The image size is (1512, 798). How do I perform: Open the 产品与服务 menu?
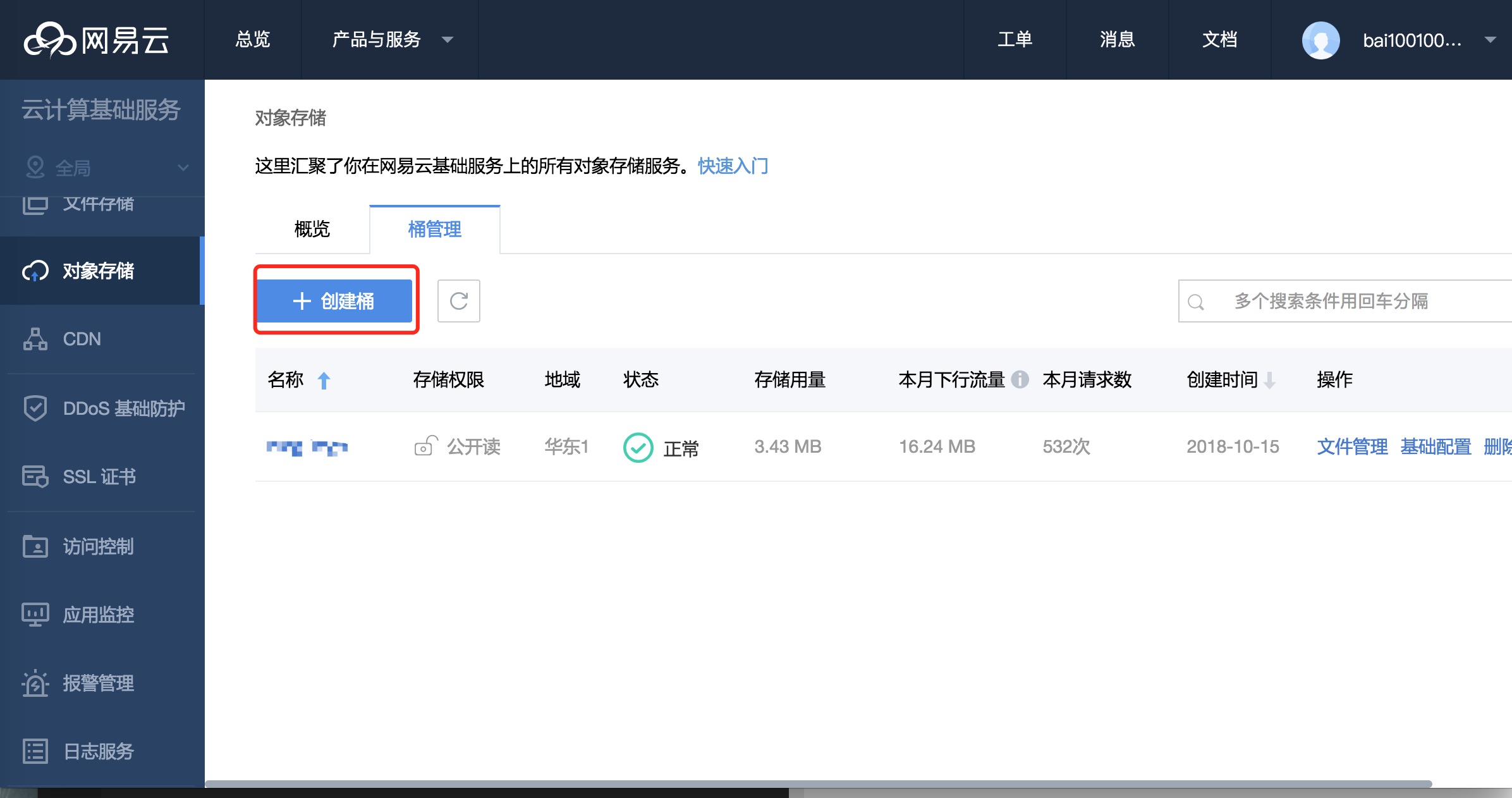click(x=390, y=40)
